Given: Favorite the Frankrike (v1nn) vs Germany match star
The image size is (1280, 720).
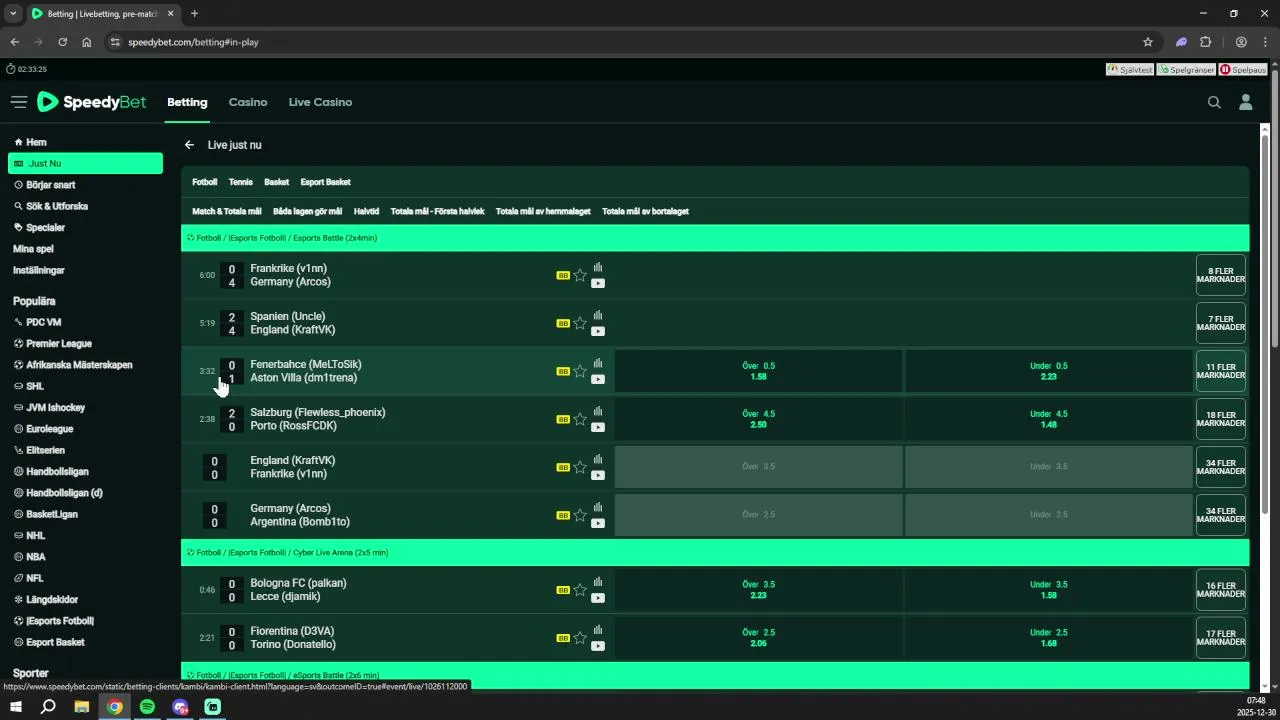Looking at the screenshot, I should 580,275.
